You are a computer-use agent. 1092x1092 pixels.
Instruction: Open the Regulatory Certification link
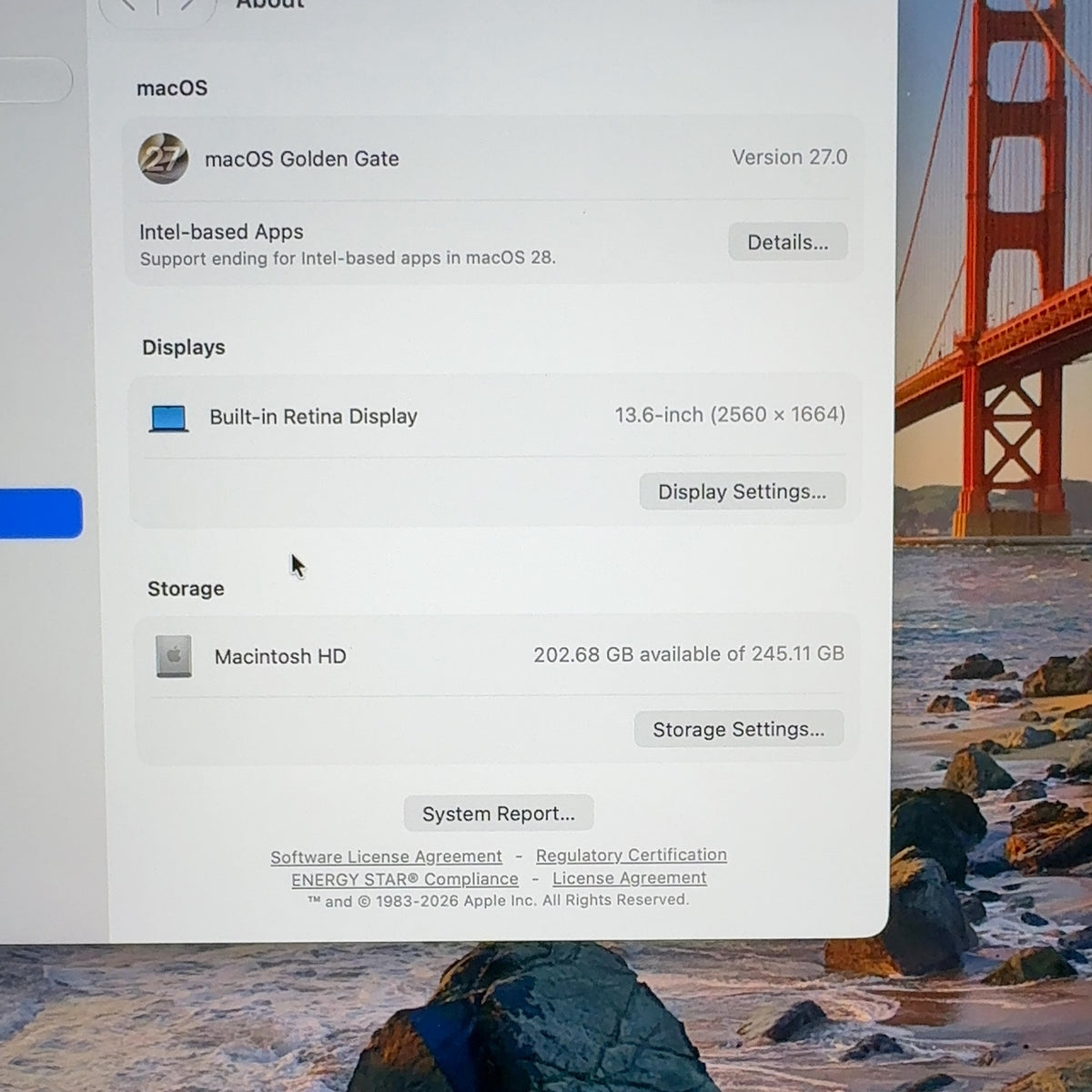point(632,854)
